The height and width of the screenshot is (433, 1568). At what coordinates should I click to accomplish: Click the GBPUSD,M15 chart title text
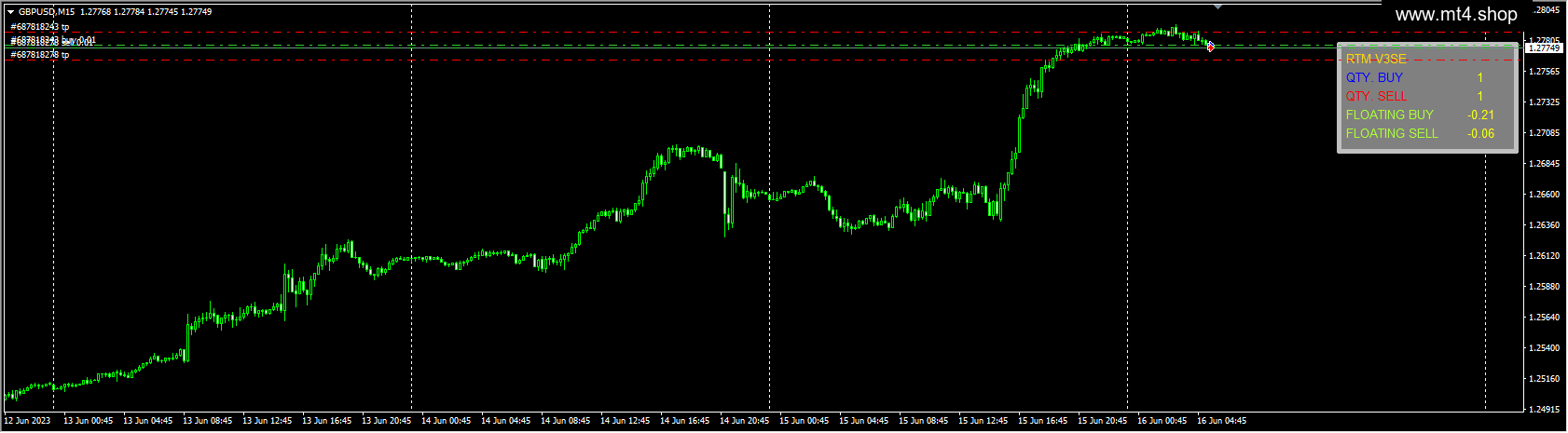(47, 12)
